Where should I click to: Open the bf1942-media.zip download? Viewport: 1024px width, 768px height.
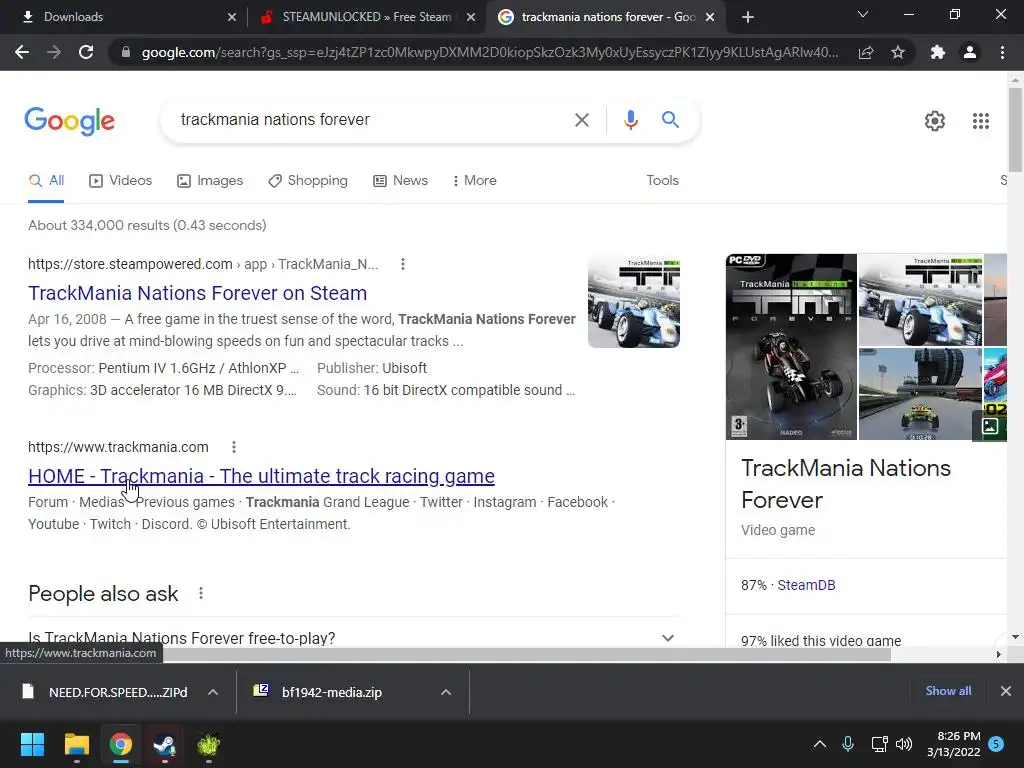332,692
